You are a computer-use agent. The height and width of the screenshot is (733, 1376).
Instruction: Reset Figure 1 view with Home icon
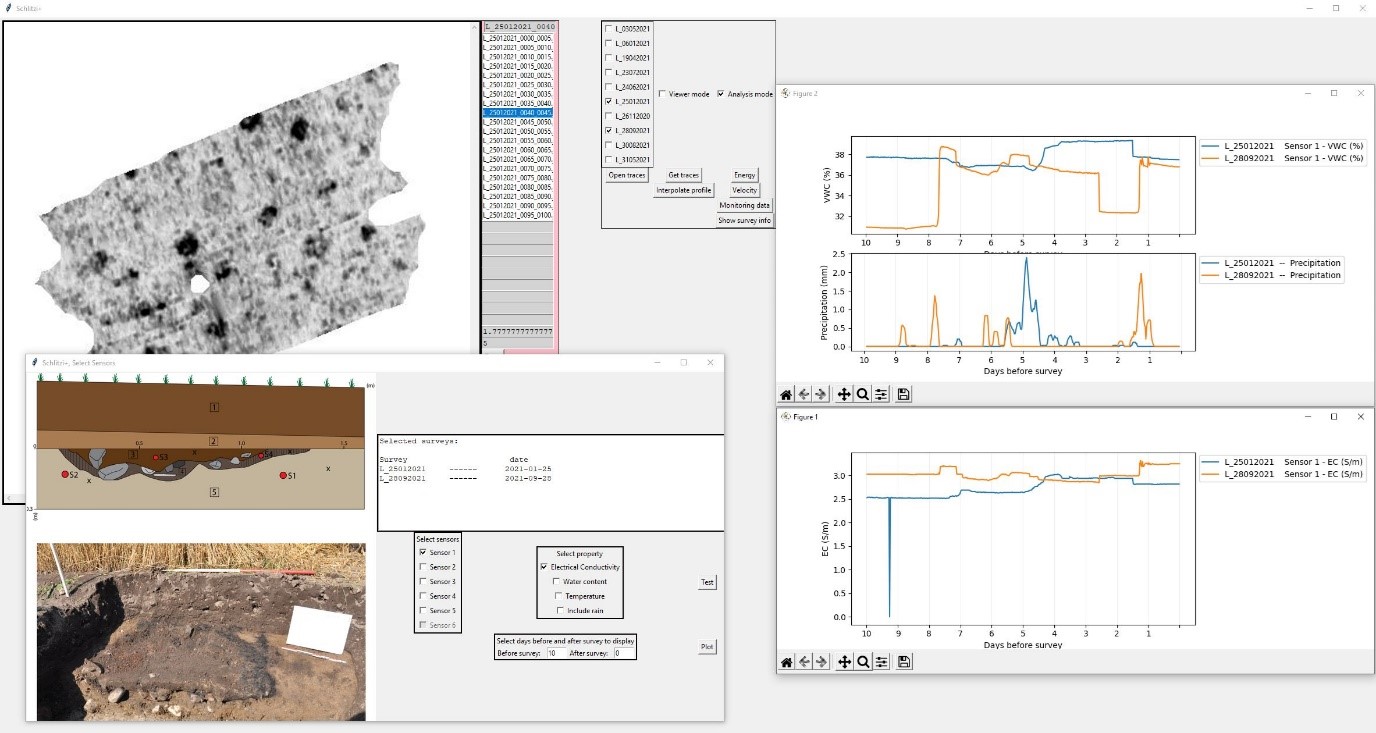(787, 662)
